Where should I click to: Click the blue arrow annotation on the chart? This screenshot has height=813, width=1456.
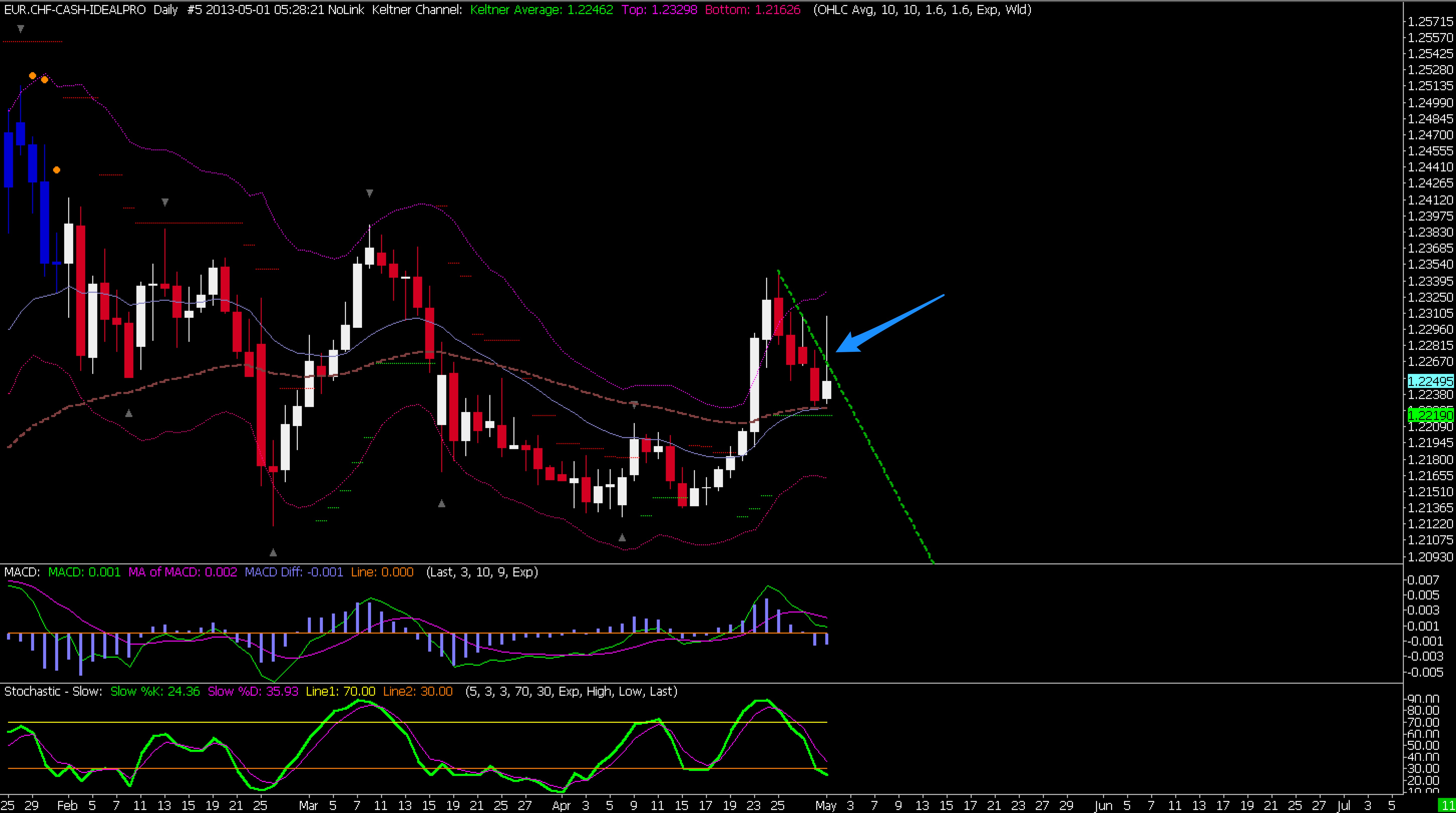point(890,323)
